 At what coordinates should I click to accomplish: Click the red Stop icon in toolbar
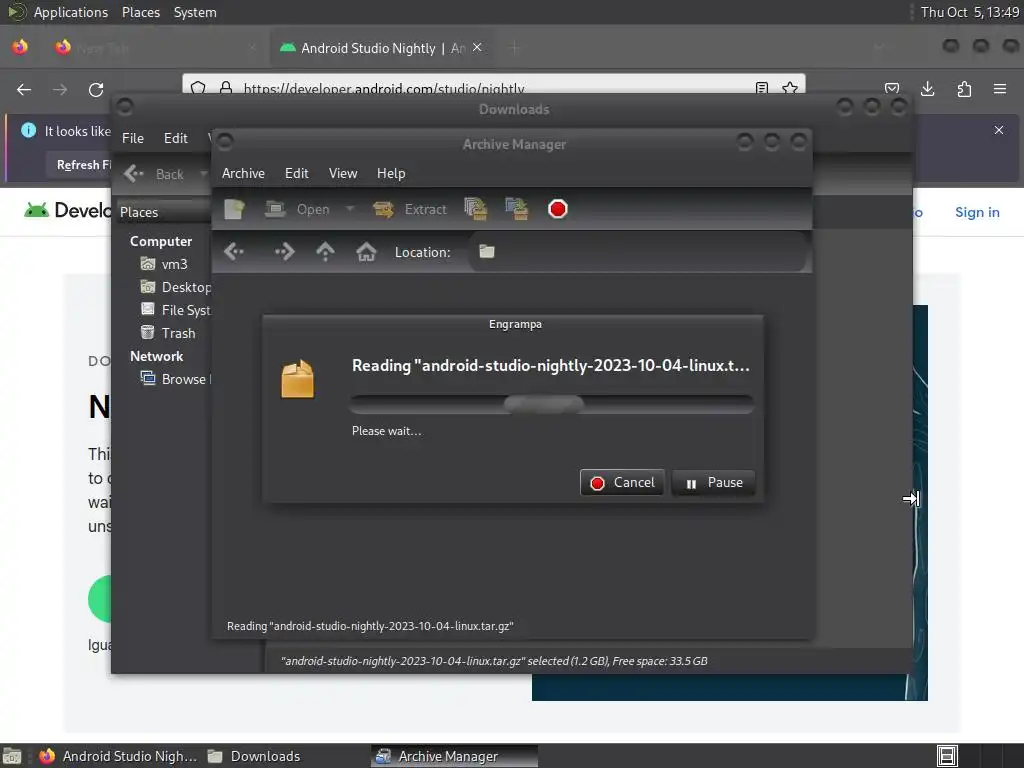tap(558, 209)
